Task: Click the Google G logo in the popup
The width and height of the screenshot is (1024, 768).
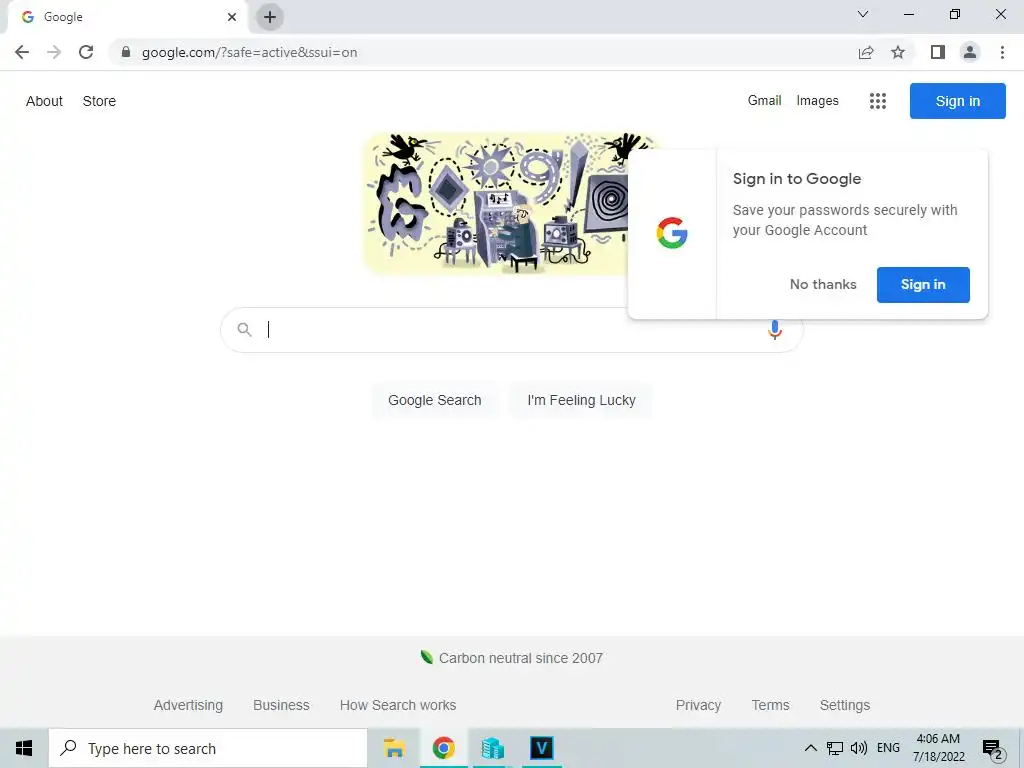Action: pyautogui.click(x=672, y=233)
